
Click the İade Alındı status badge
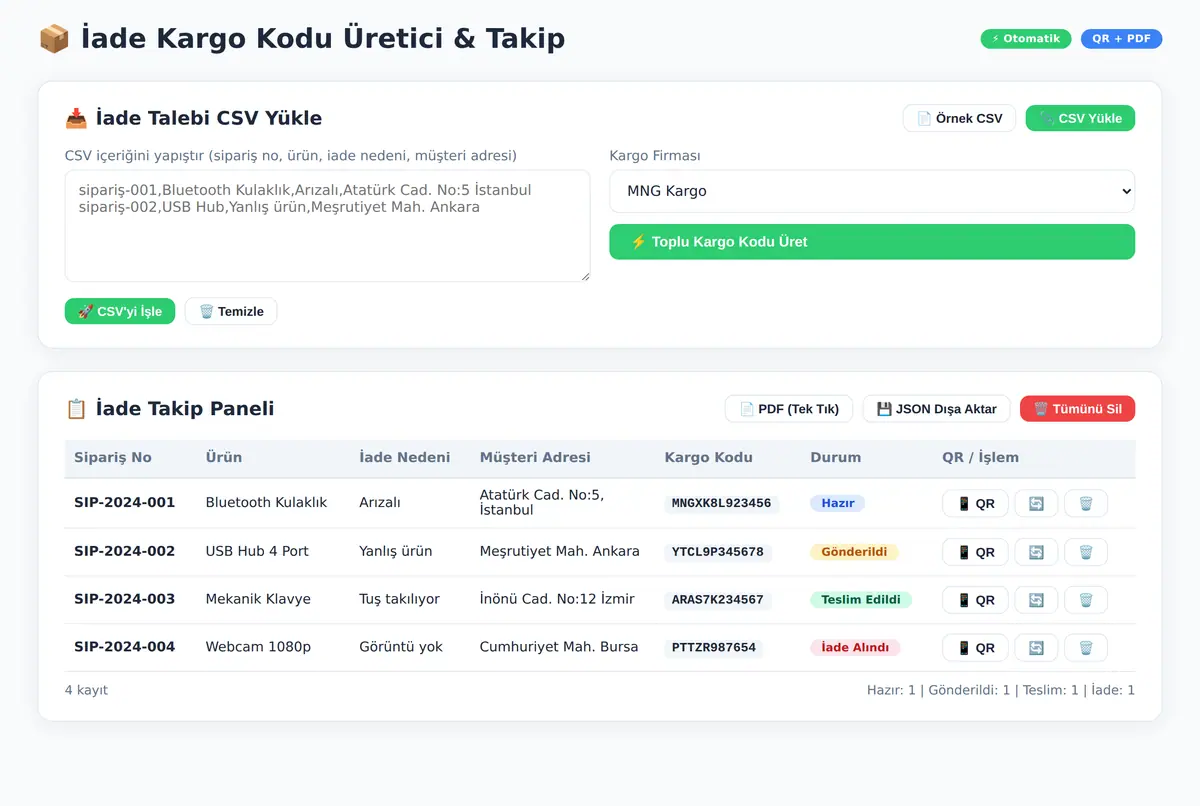point(855,648)
